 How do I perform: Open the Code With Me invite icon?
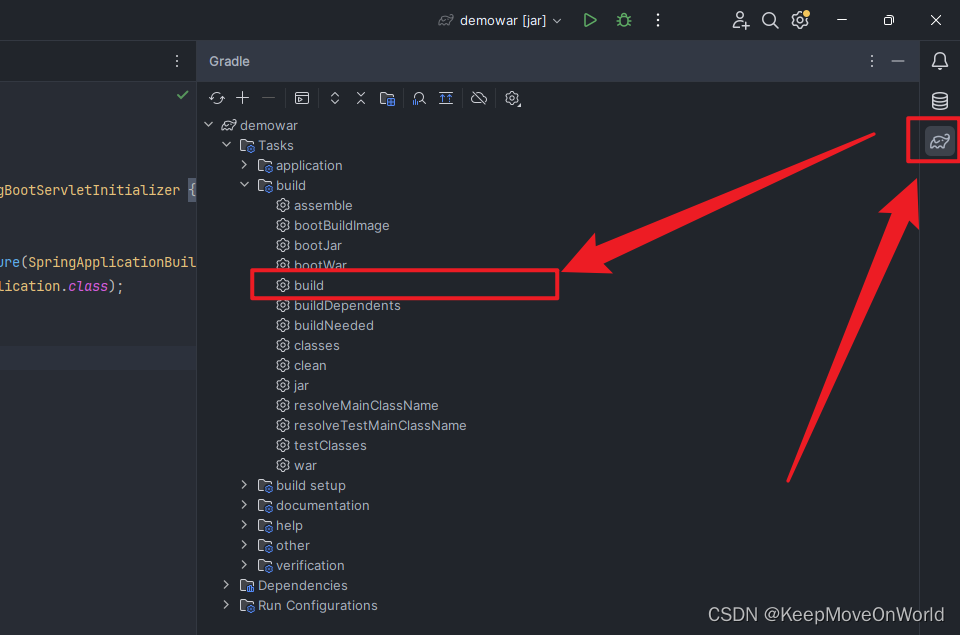(740, 19)
